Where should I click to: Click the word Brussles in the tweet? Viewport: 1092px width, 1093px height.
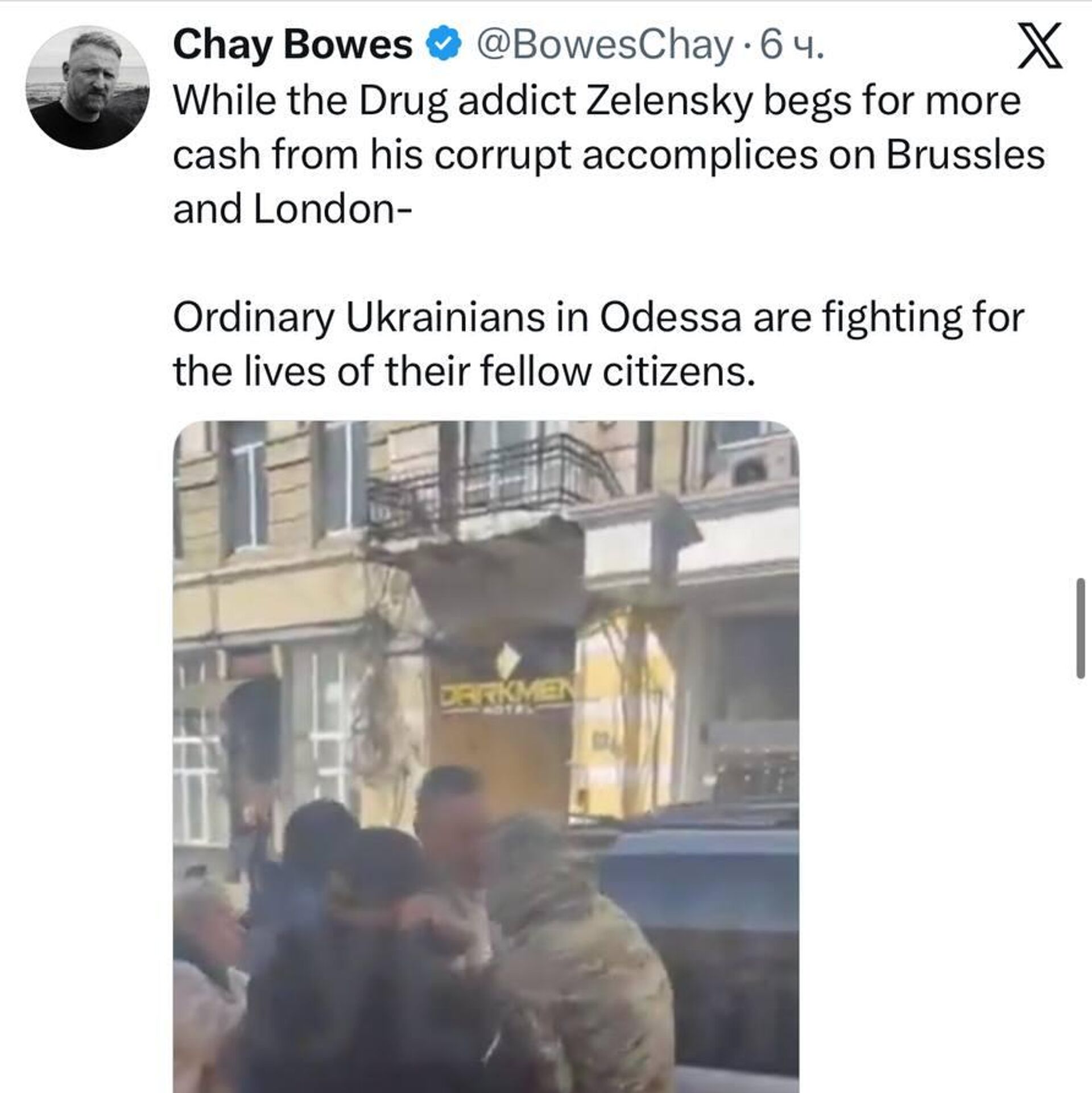tap(965, 155)
